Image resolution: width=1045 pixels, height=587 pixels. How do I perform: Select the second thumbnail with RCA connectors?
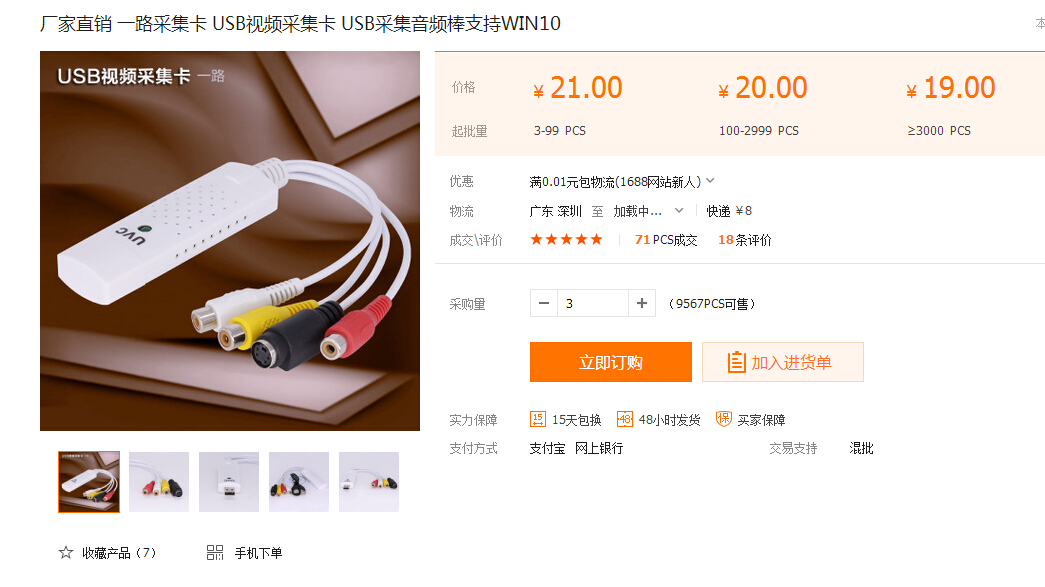159,482
